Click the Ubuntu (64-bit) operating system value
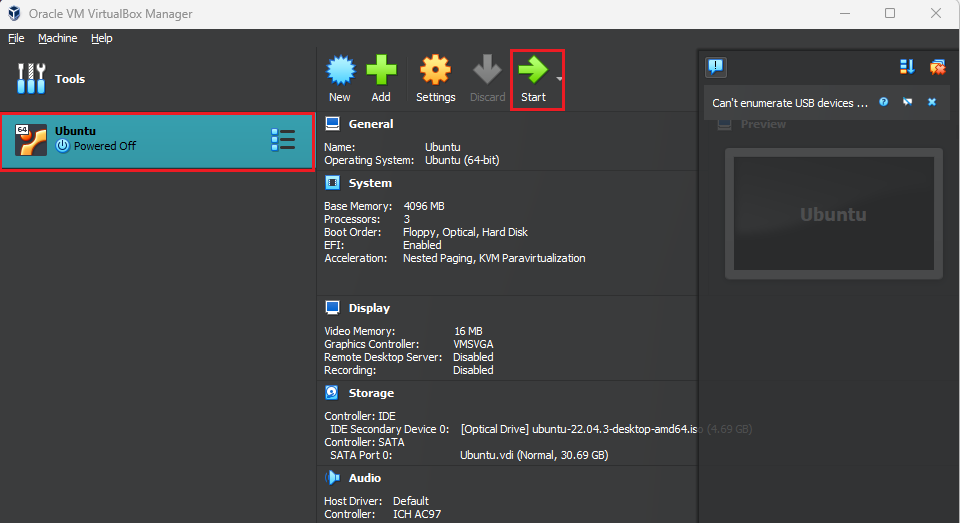 coord(462,160)
